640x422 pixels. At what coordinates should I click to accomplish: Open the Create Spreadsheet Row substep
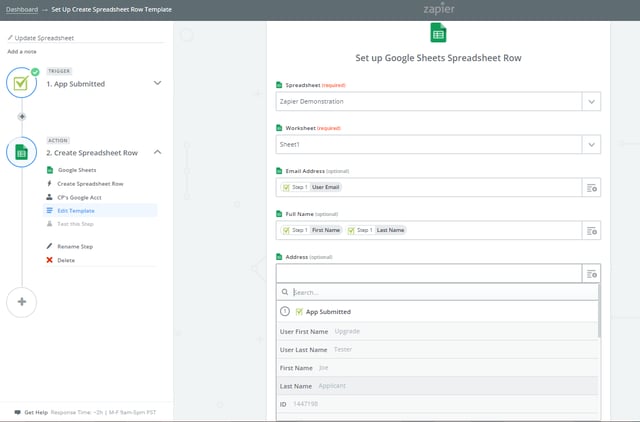pos(90,184)
